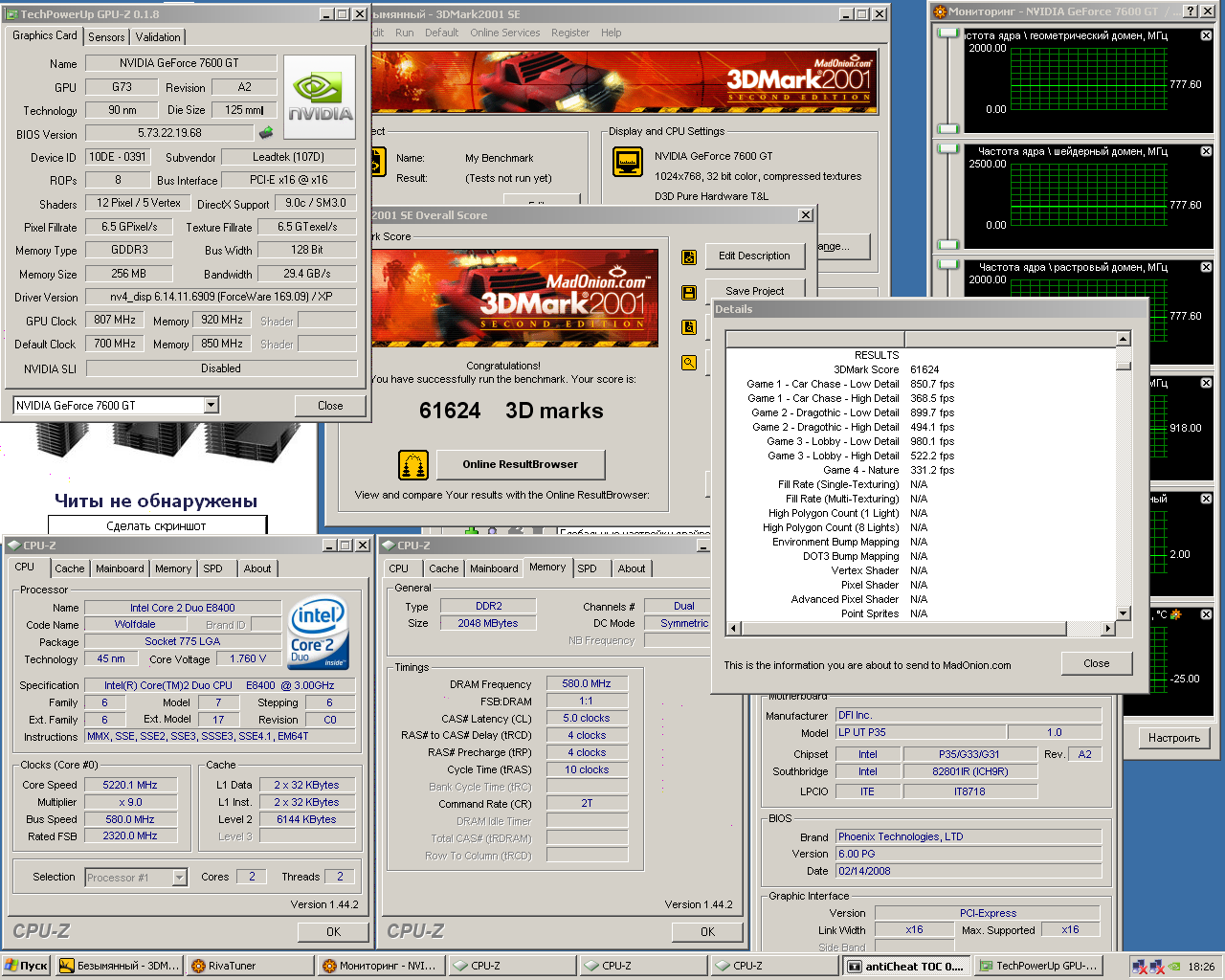Open antiCheat TOC taskbar item
1225x980 pixels.
tap(907, 966)
